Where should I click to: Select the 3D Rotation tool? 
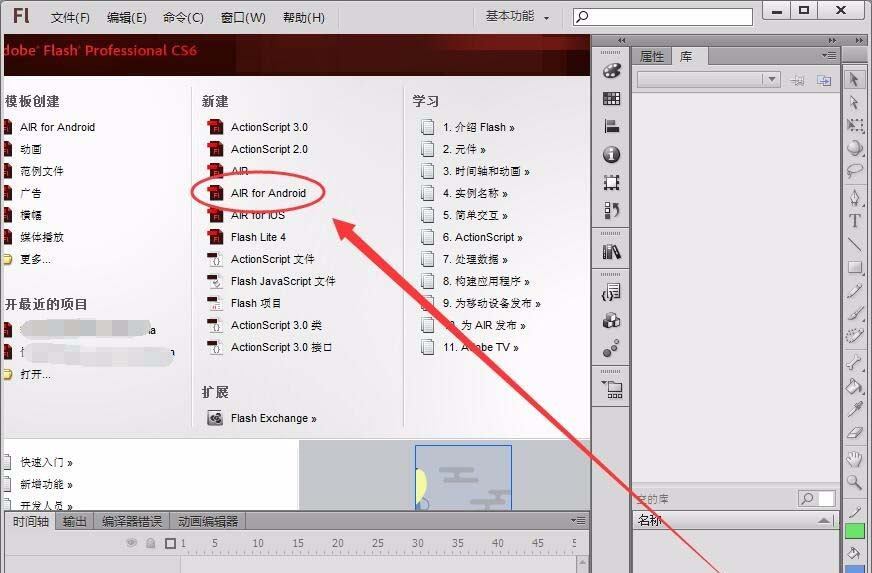(x=855, y=147)
